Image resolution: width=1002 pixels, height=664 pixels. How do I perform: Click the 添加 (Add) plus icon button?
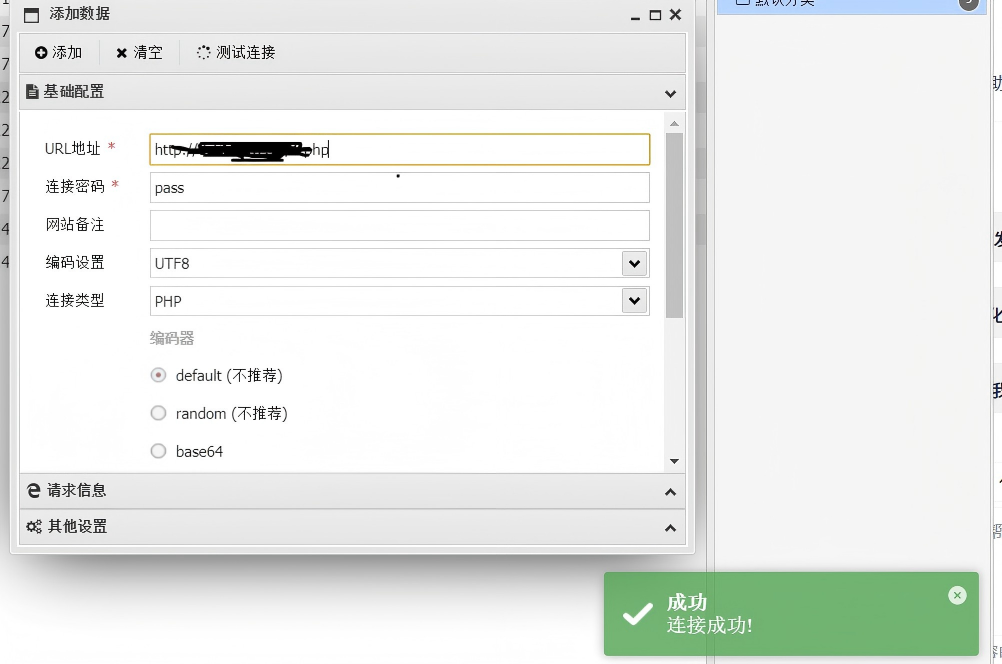41,53
